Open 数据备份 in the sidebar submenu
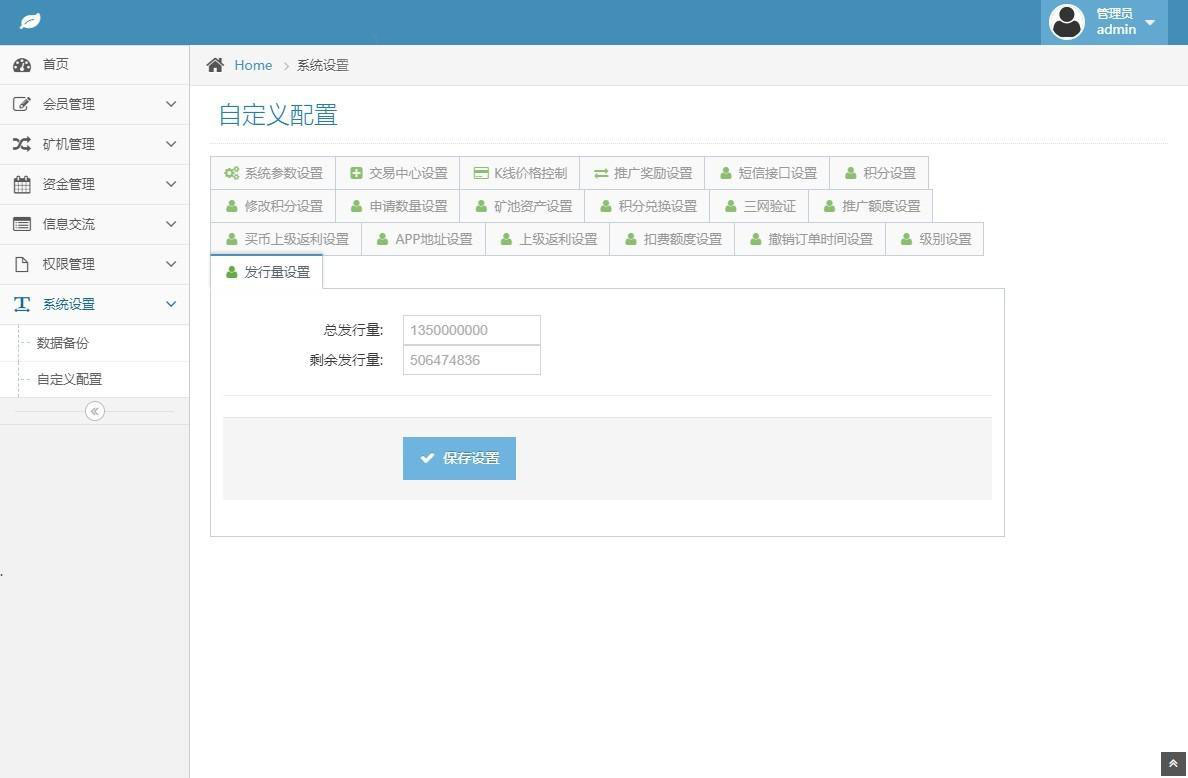This screenshot has height=778, width=1188. click(x=63, y=343)
